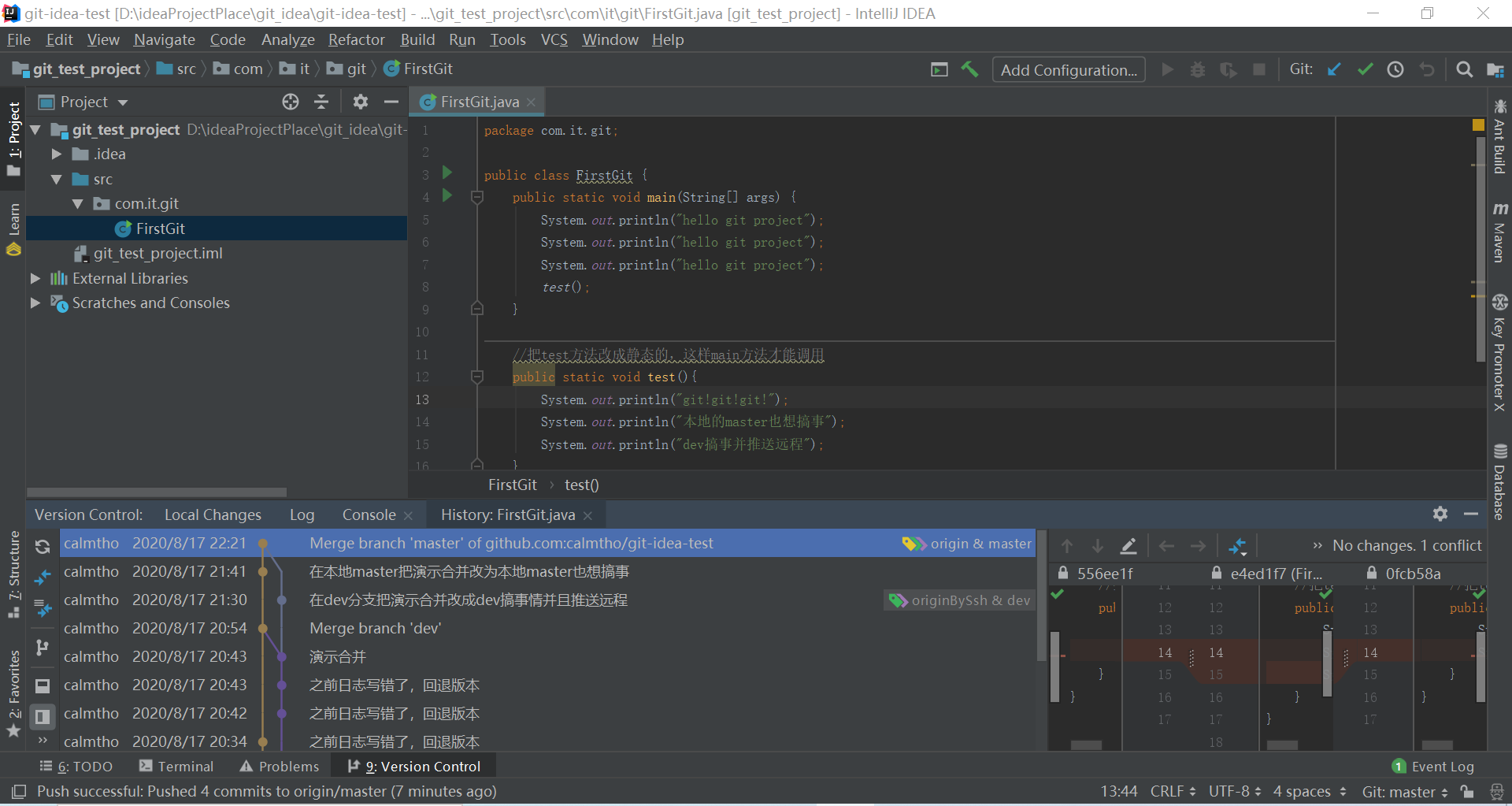The width and height of the screenshot is (1512, 806).
Task: Select FirstGit file in project tree
Action: coord(217,228)
